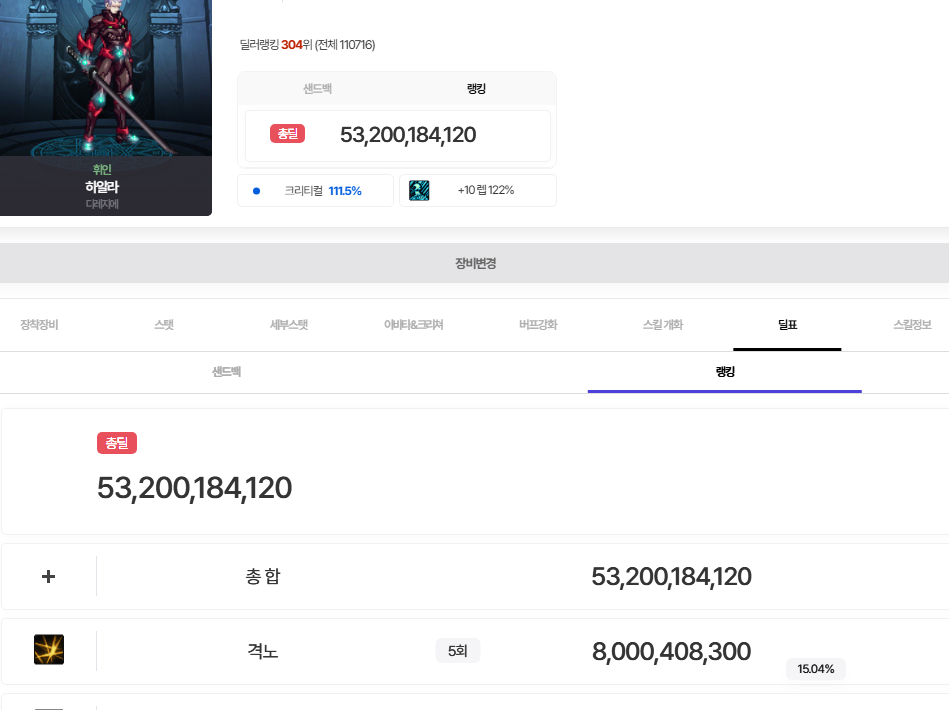
Task: Click the +10 렙 skill icon
Action: [419, 190]
